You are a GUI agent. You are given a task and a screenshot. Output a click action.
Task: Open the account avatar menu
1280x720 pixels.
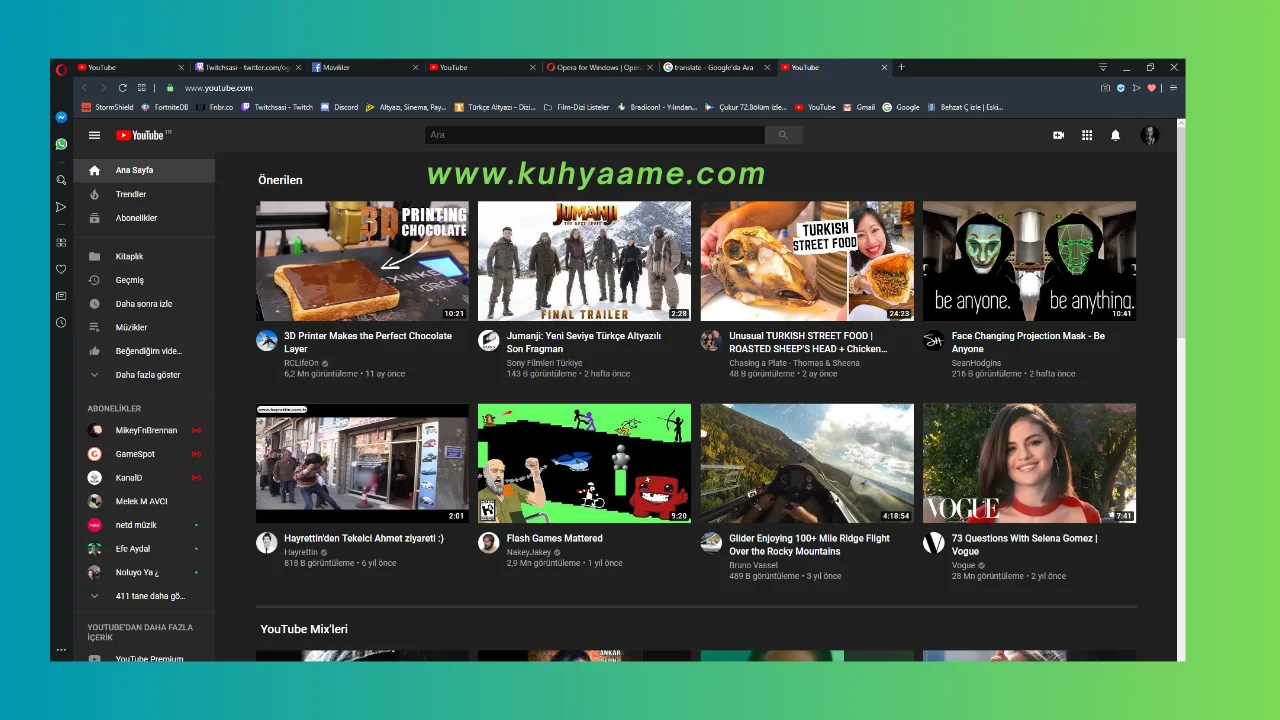pyautogui.click(x=1150, y=135)
